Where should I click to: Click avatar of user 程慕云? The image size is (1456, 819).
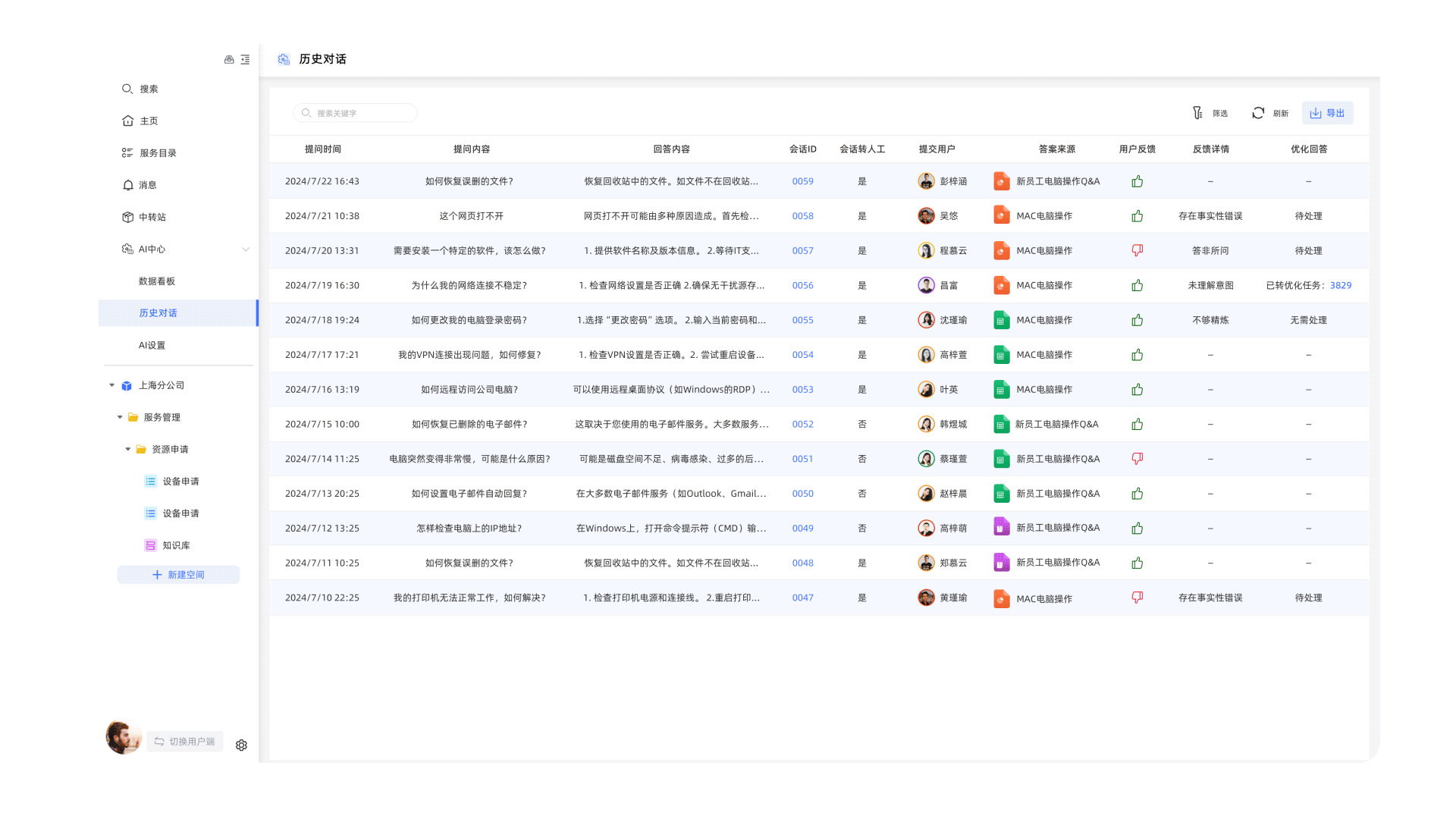coord(926,250)
